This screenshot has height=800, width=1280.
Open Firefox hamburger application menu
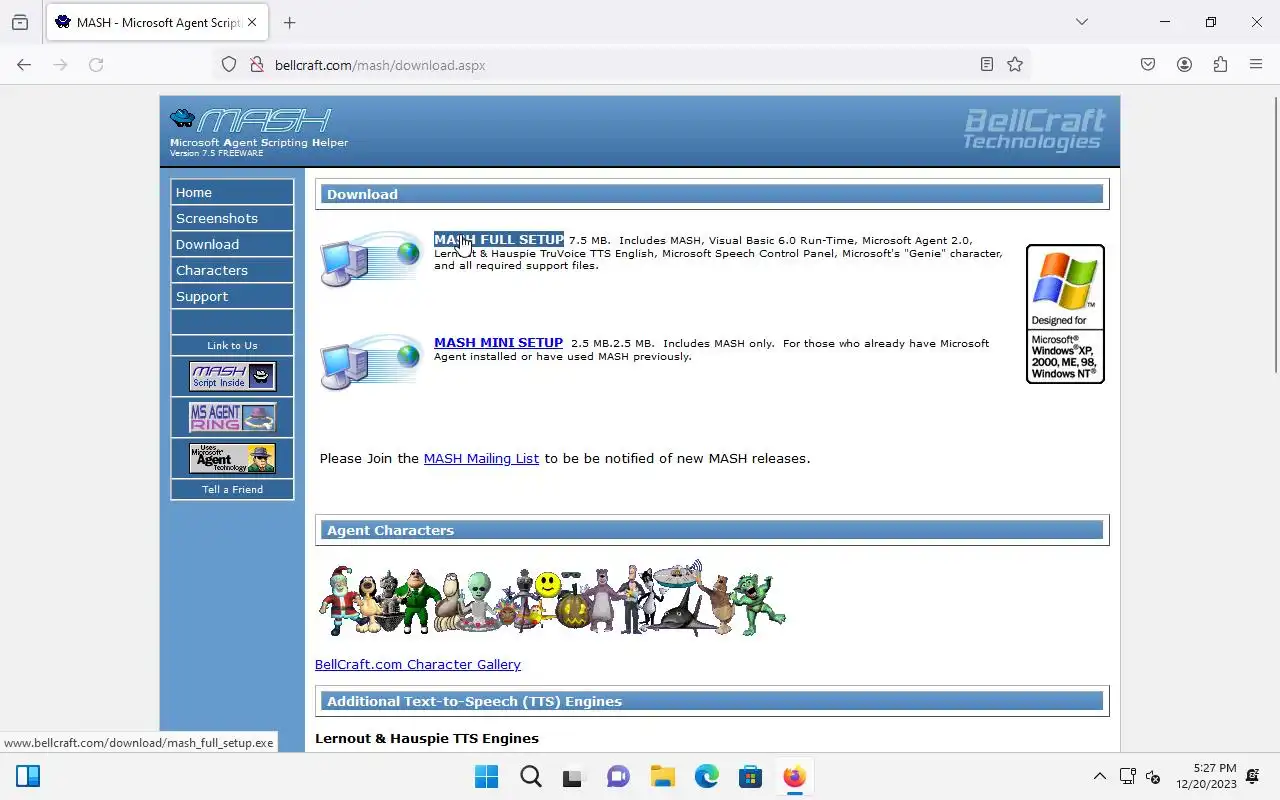tap(1256, 65)
